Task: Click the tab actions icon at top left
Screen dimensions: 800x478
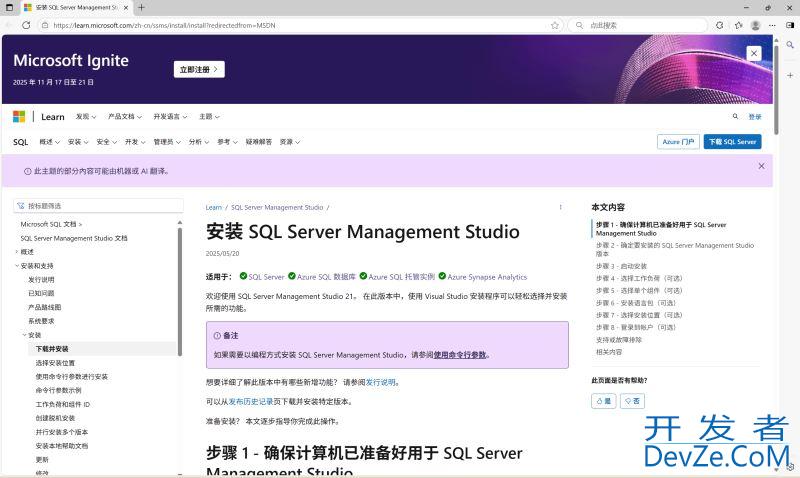Action: (9, 8)
